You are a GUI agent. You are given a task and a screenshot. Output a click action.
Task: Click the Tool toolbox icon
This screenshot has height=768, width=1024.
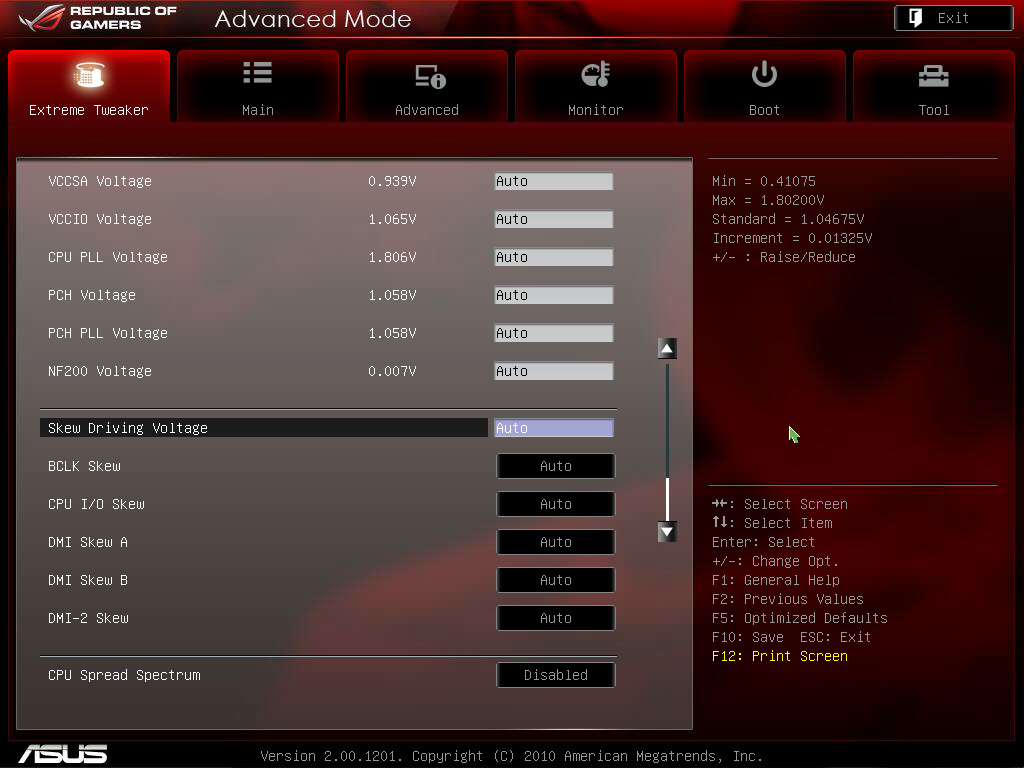click(933, 75)
